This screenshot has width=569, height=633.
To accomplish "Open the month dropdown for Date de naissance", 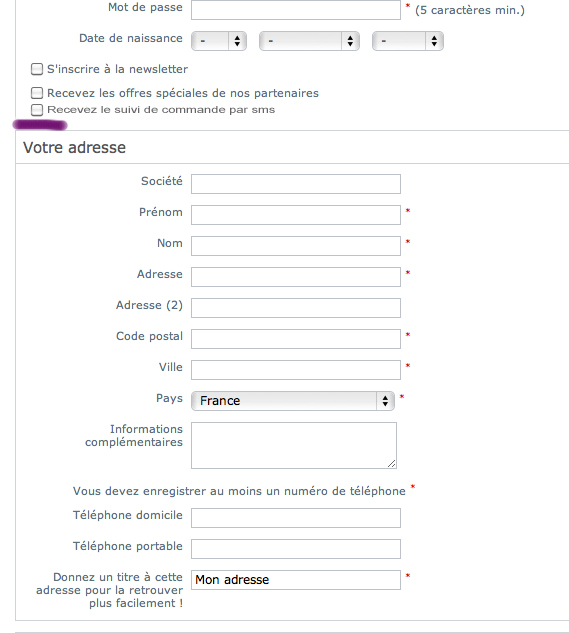I will click(x=309, y=41).
